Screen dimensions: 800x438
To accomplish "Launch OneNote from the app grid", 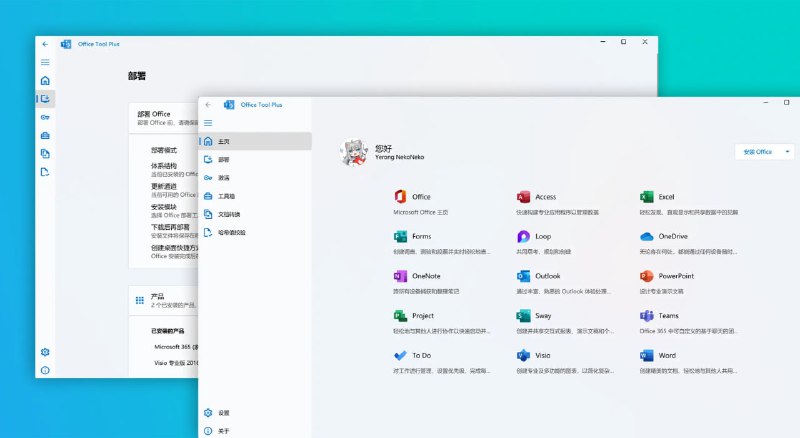I will 400,276.
